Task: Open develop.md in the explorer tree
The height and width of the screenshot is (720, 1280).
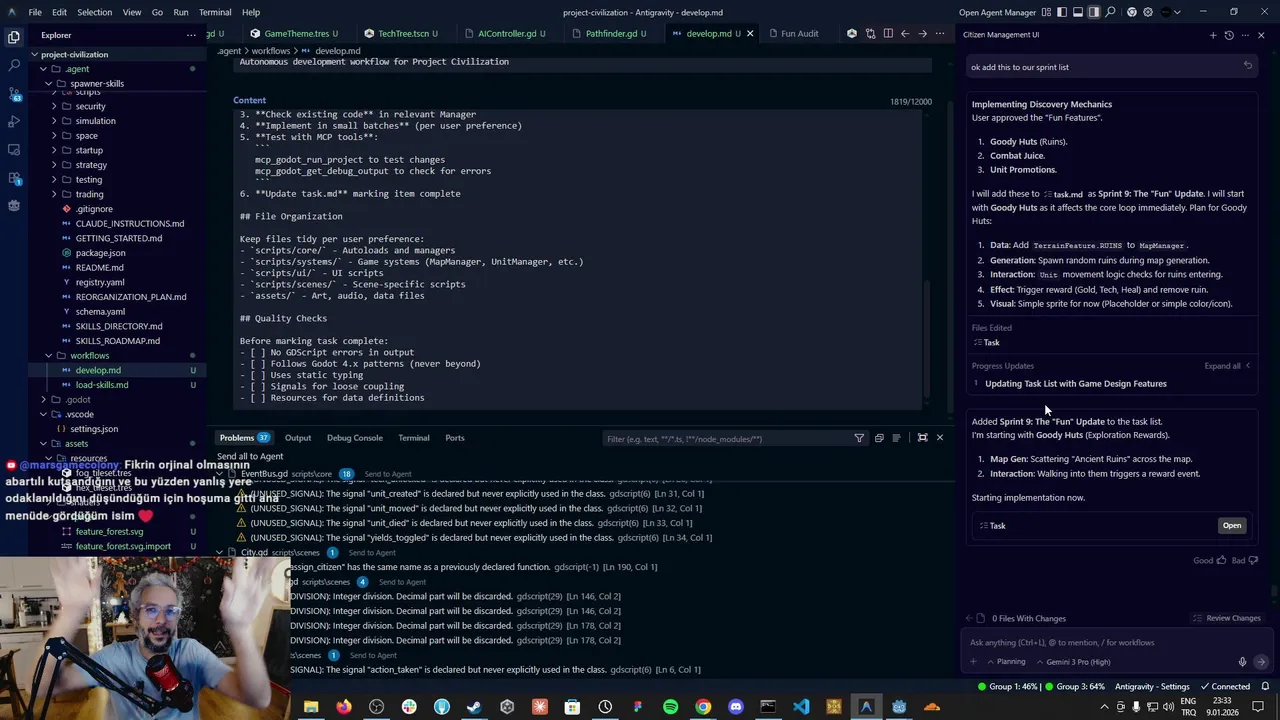Action: click(x=98, y=370)
